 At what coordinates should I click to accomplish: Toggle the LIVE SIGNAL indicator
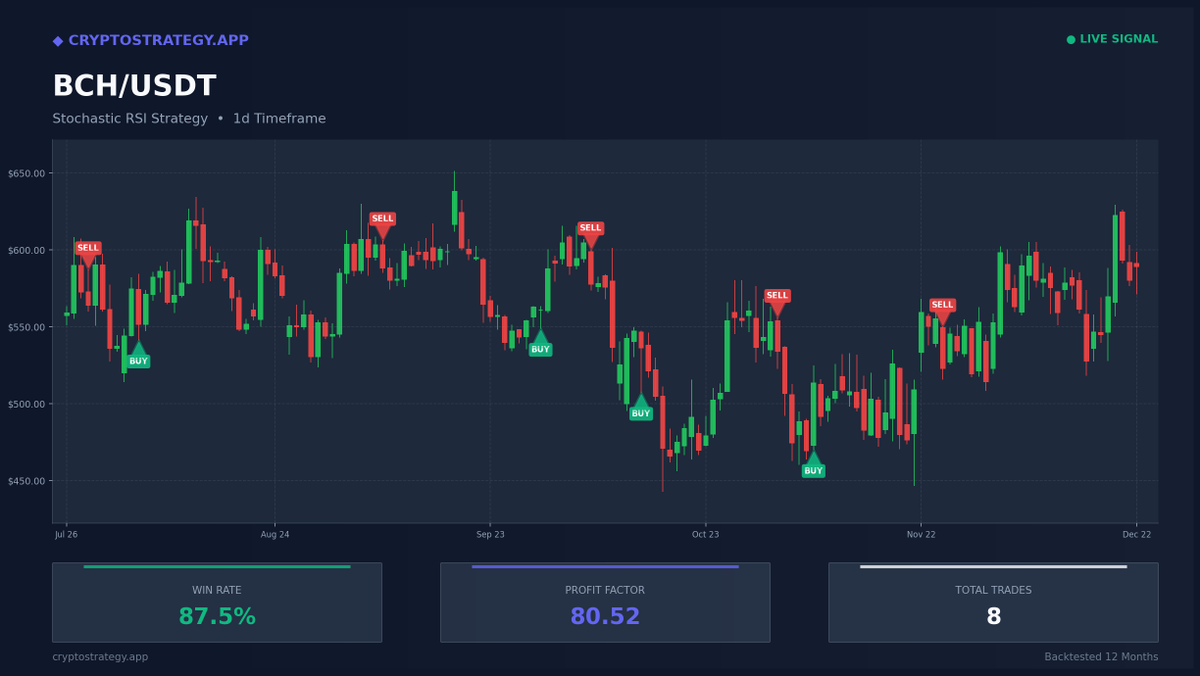coord(1110,39)
